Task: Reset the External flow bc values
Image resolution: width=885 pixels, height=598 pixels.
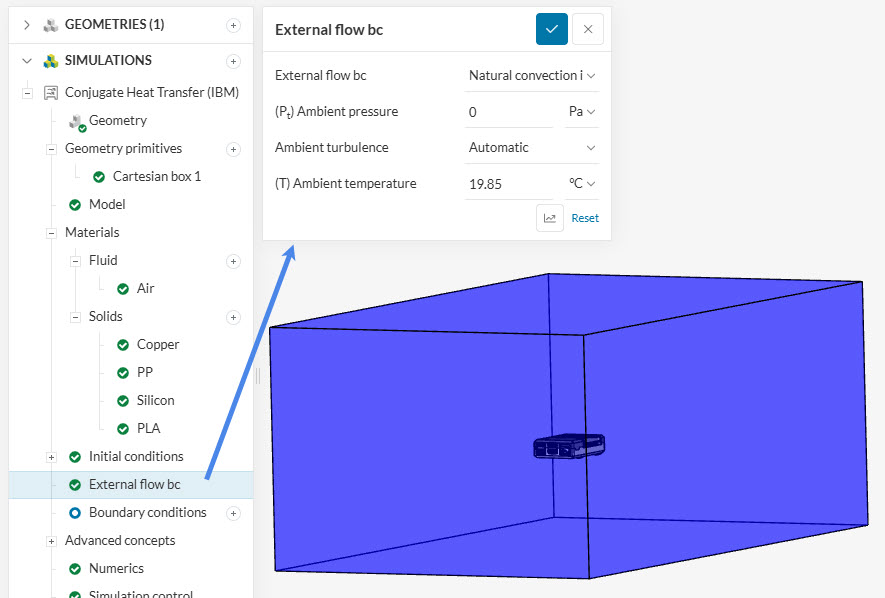Action: click(585, 218)
